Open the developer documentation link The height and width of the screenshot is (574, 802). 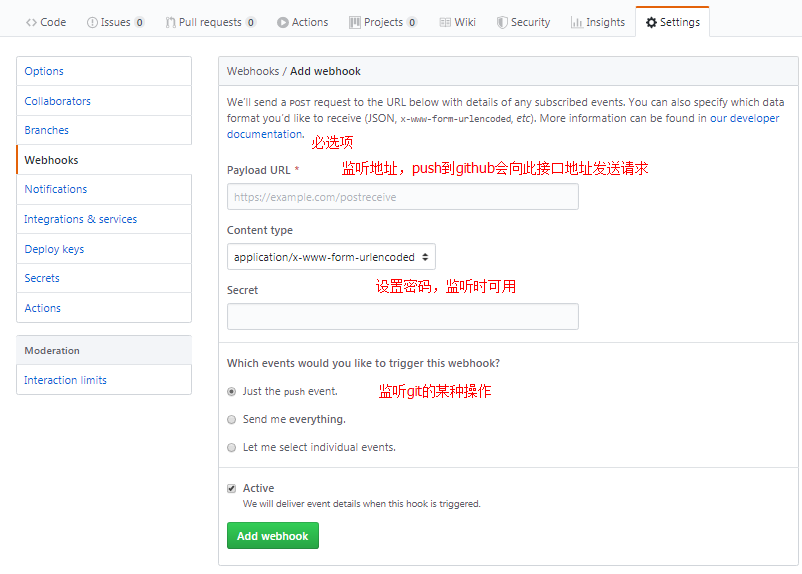pyautogui.click(x=744, y=118)
